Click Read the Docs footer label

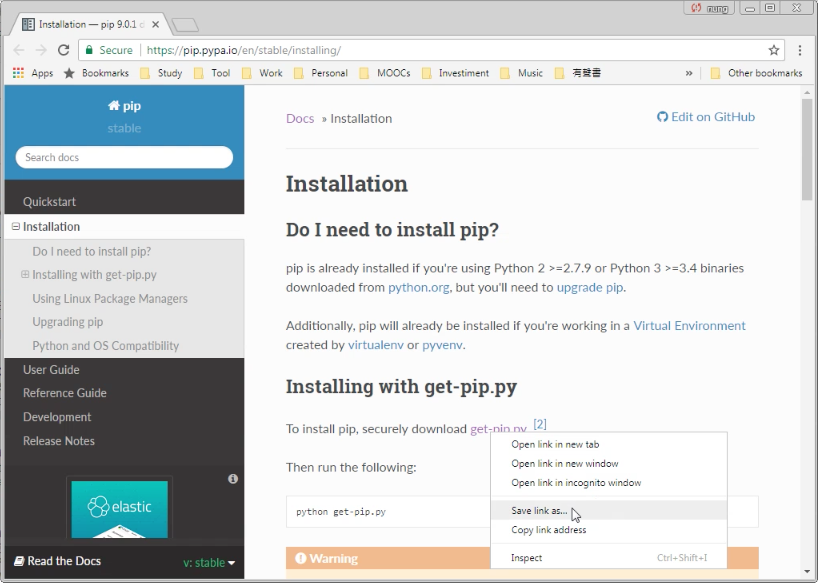coord(57,561)
